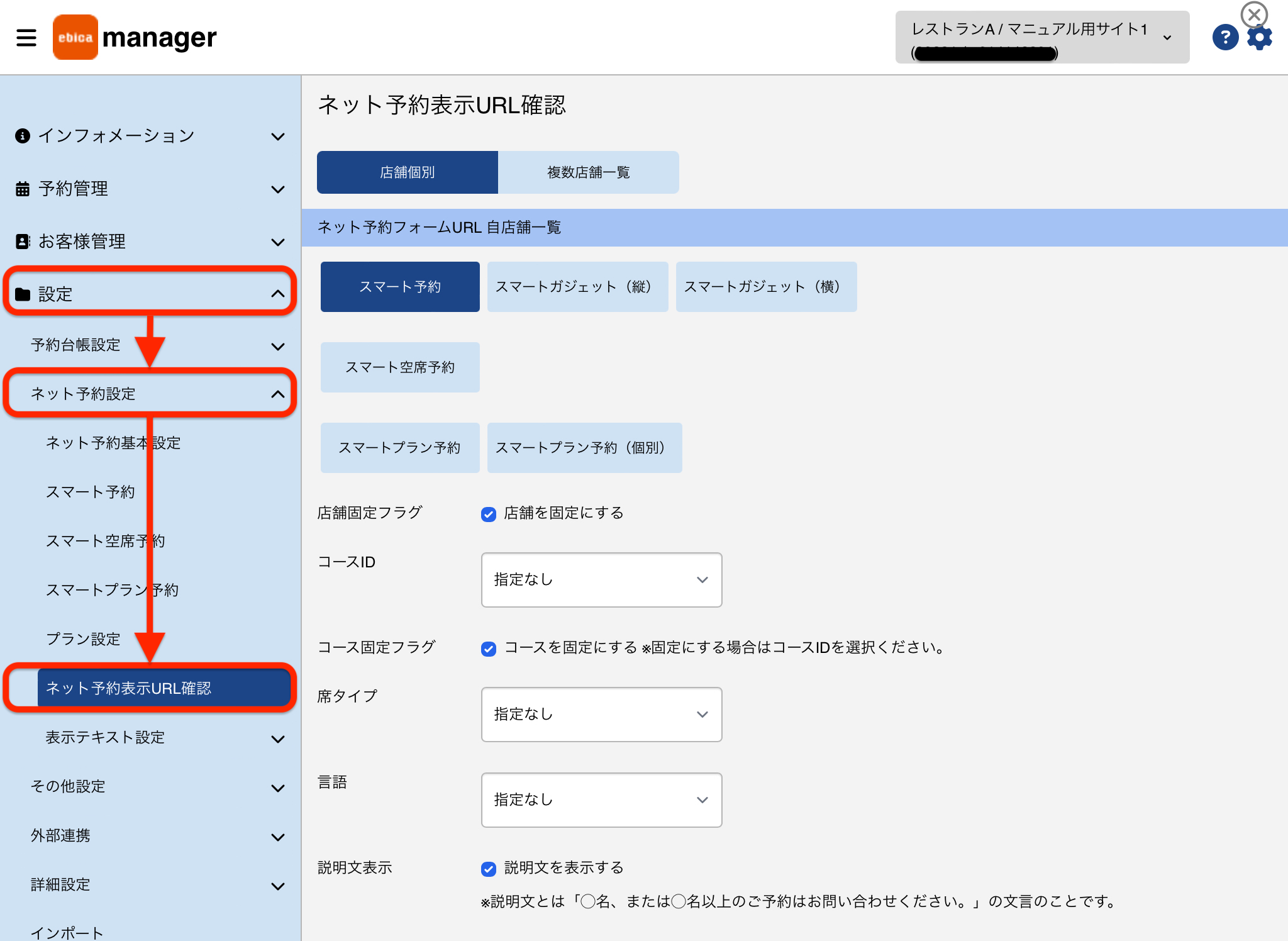The height and width of the screenshot is (941, 1288).
Task: Select the スマート空席予約 tab button
Action: click(400, 367)
